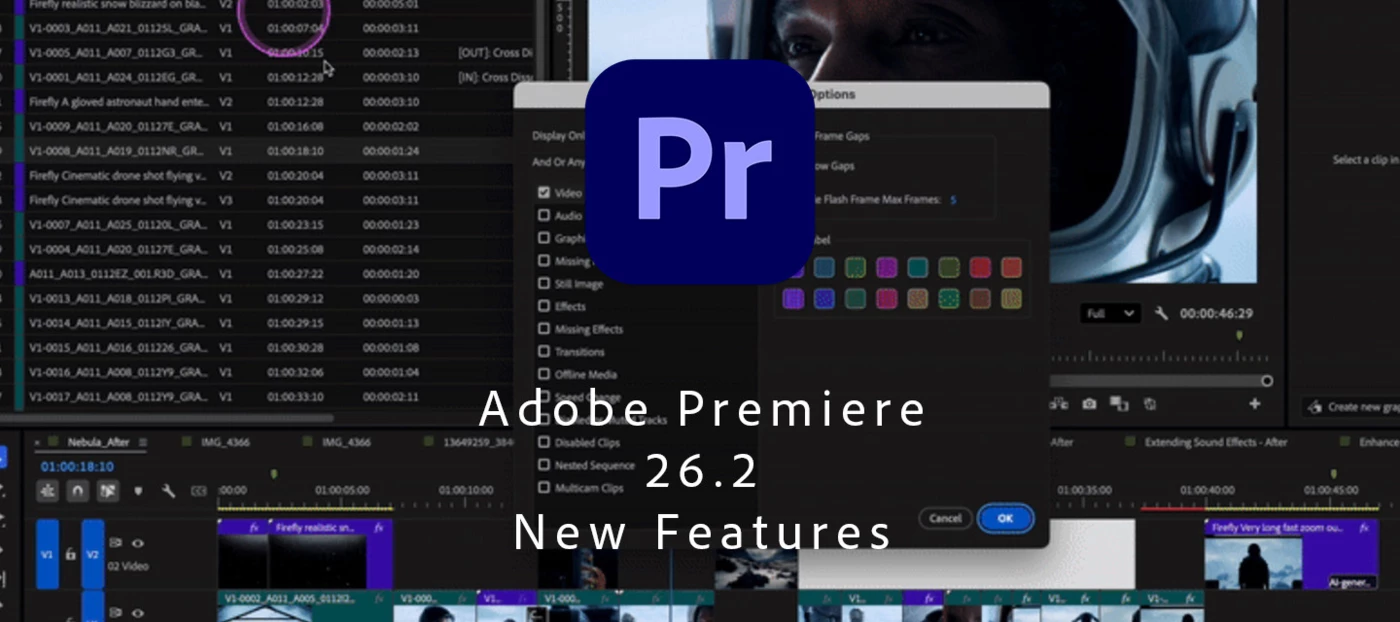Click flash frame max frames value 5
Image resolution: width=1400 pixels, height=622 pixels.
pos(953,200)
